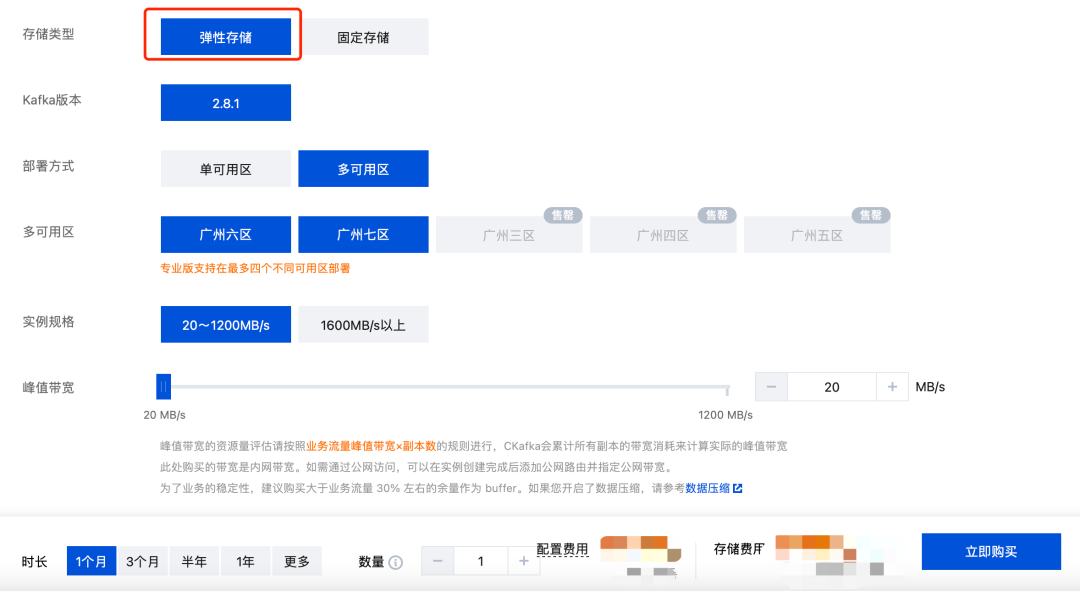The image size is (1080, 591).
Task: Click the 1200 MB/s slider maximum label
Action: click(725, 415)
